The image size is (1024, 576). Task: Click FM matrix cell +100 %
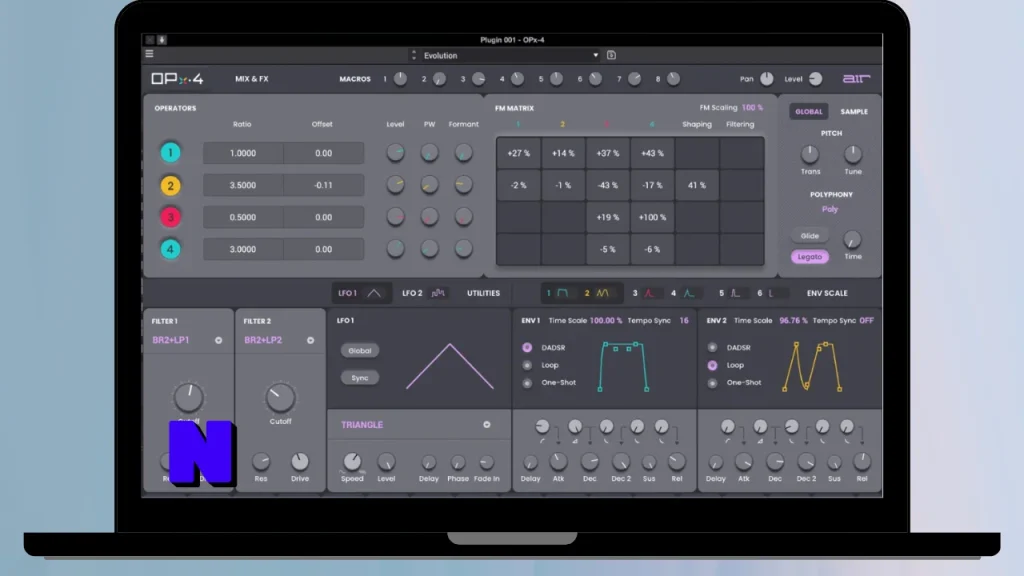(x=652, y=217)
